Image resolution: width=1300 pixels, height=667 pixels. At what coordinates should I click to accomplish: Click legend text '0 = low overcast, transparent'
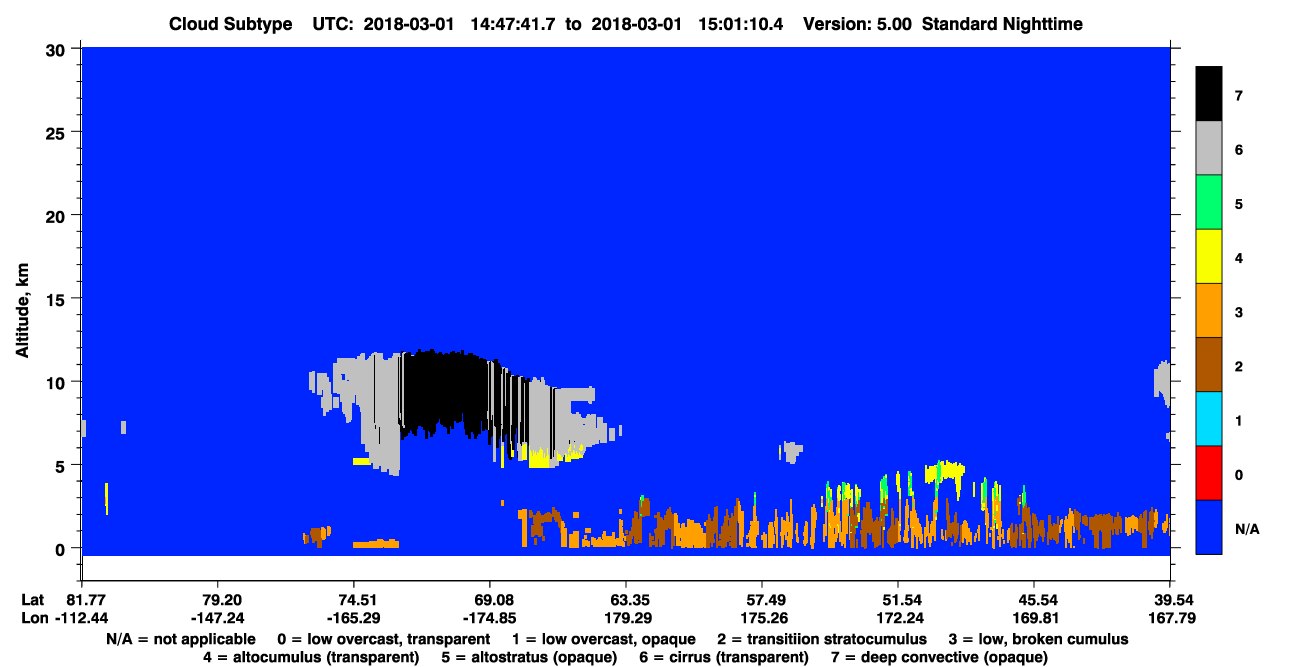384,639
